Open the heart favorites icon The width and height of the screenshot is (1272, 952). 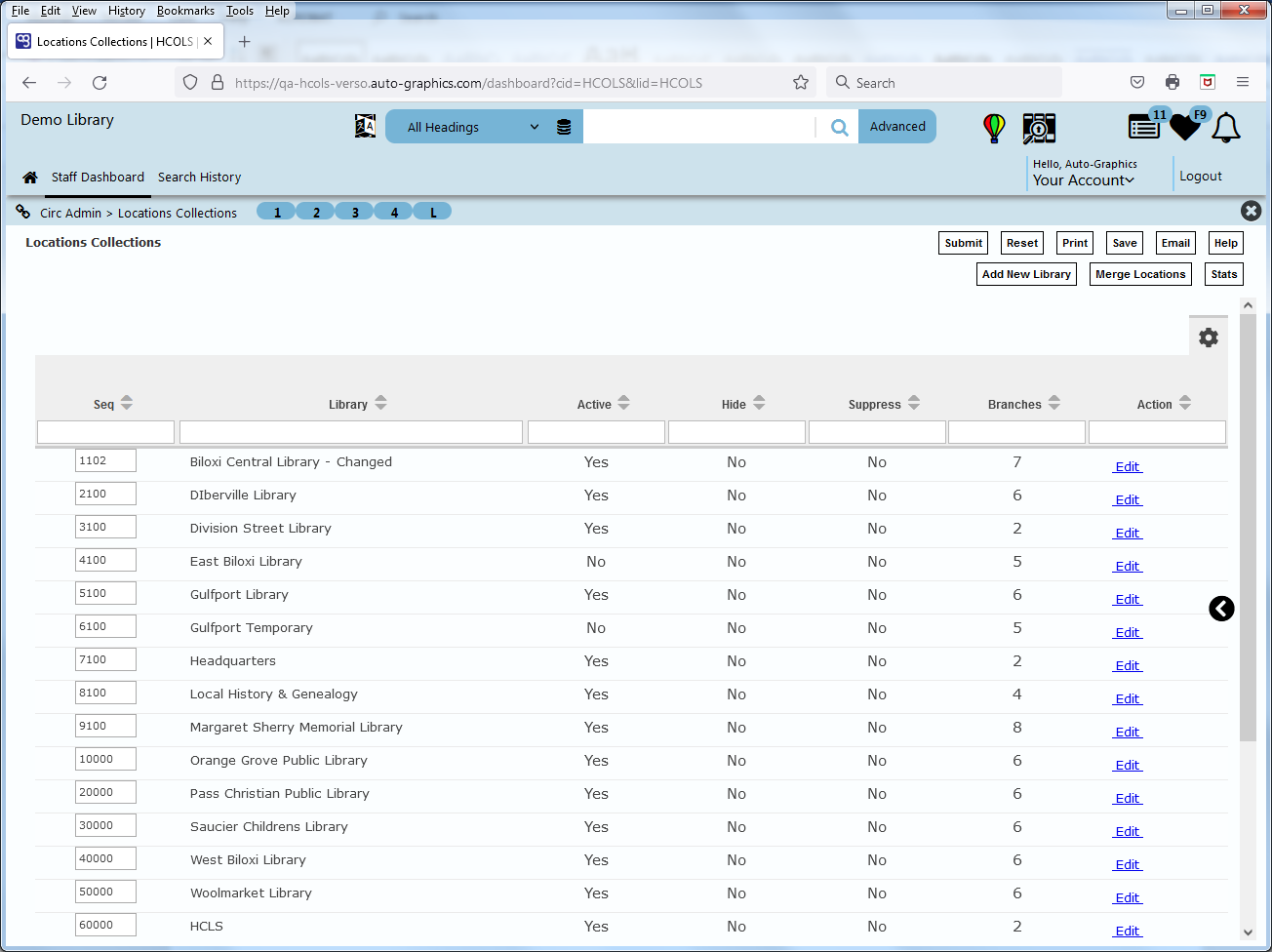(1185, 127)
